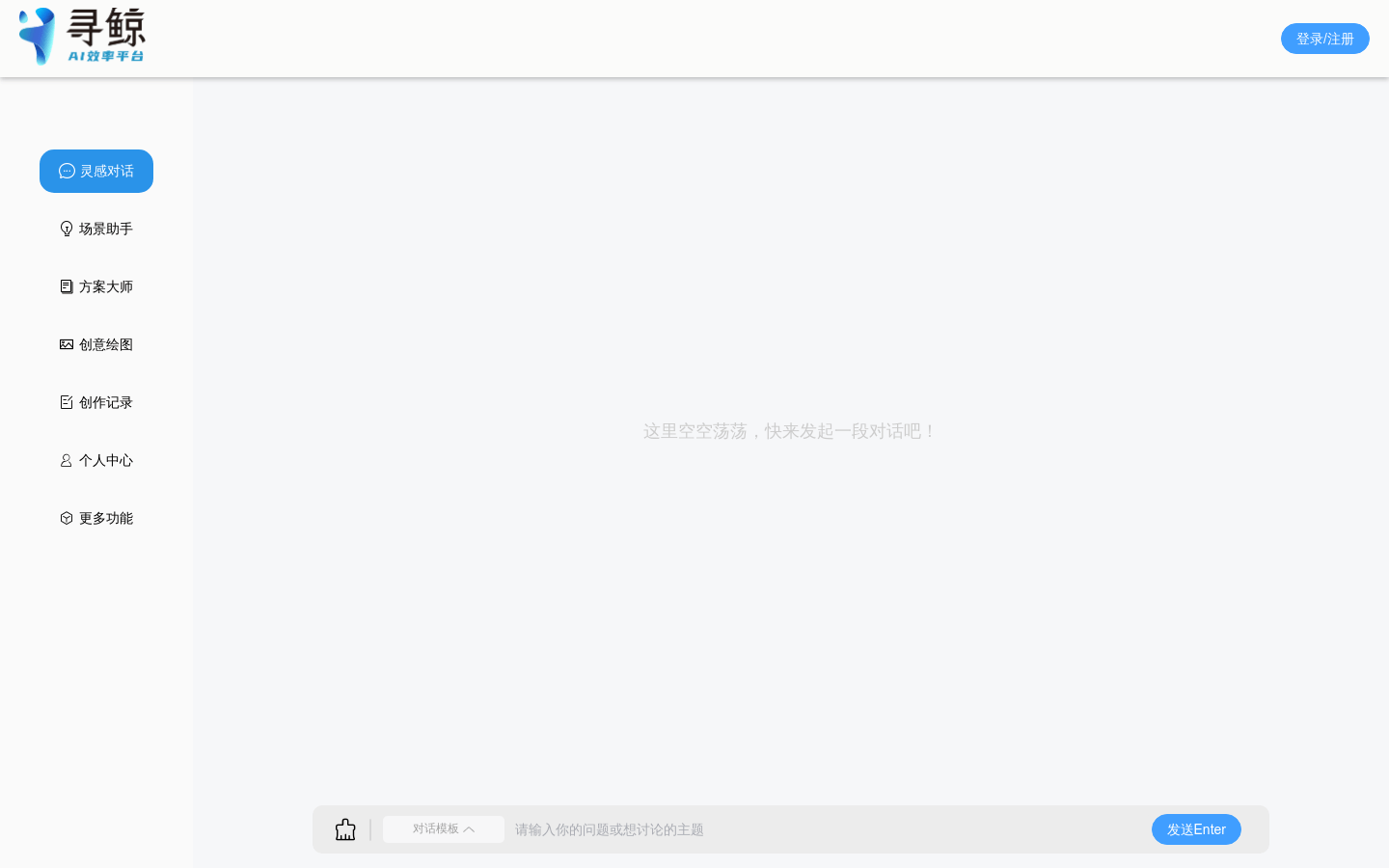View the 创作记录 label in the sidebar
Viewport: 1389px width, 868px height.
pyautogui.click(x=106, y=402)
